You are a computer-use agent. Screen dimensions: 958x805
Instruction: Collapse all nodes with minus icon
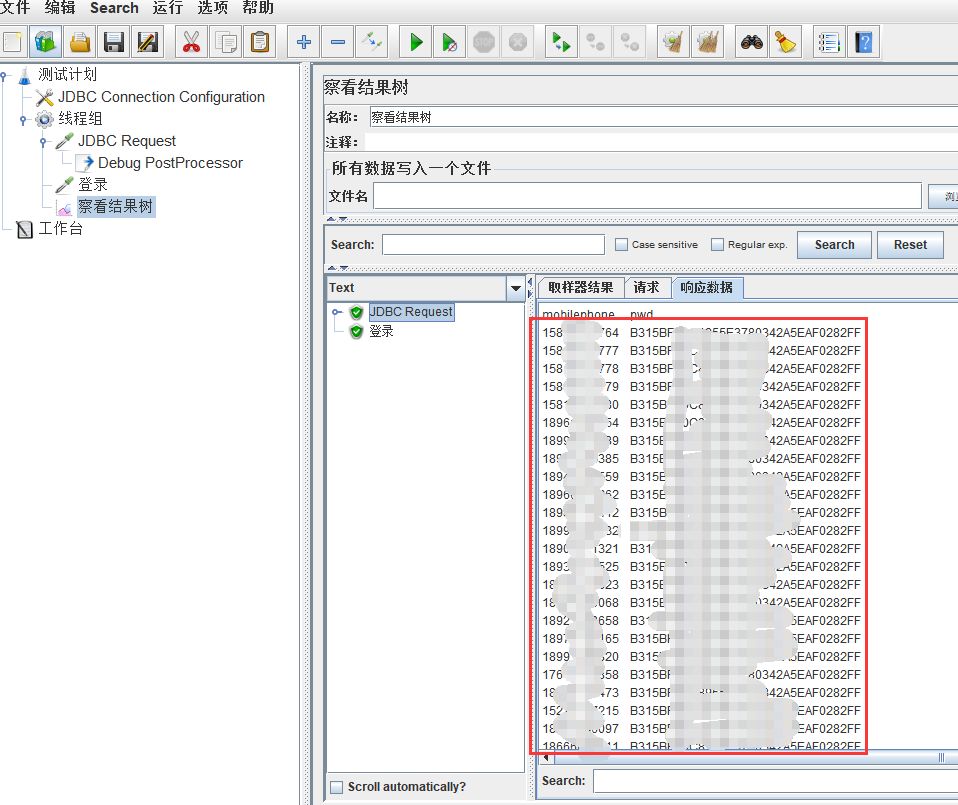click(338, 42)
